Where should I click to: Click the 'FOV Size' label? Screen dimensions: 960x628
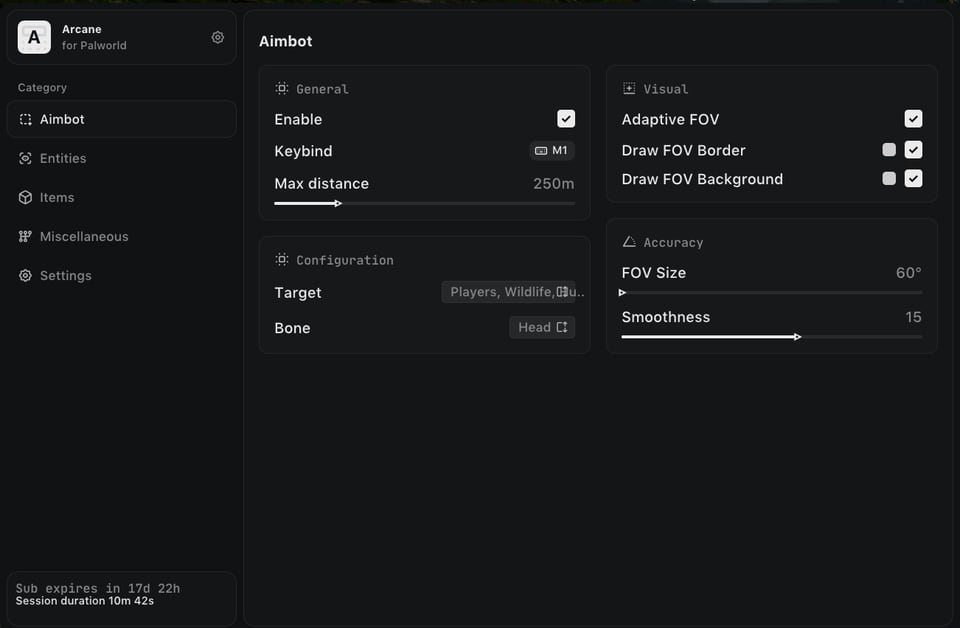pos(653,273)
